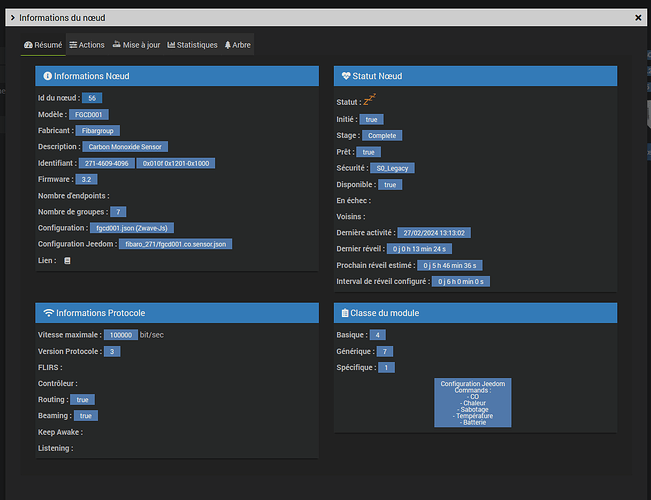Click the security value S0_Legacy
This screenshot has width=651, height=500.
tap(392, 168)
